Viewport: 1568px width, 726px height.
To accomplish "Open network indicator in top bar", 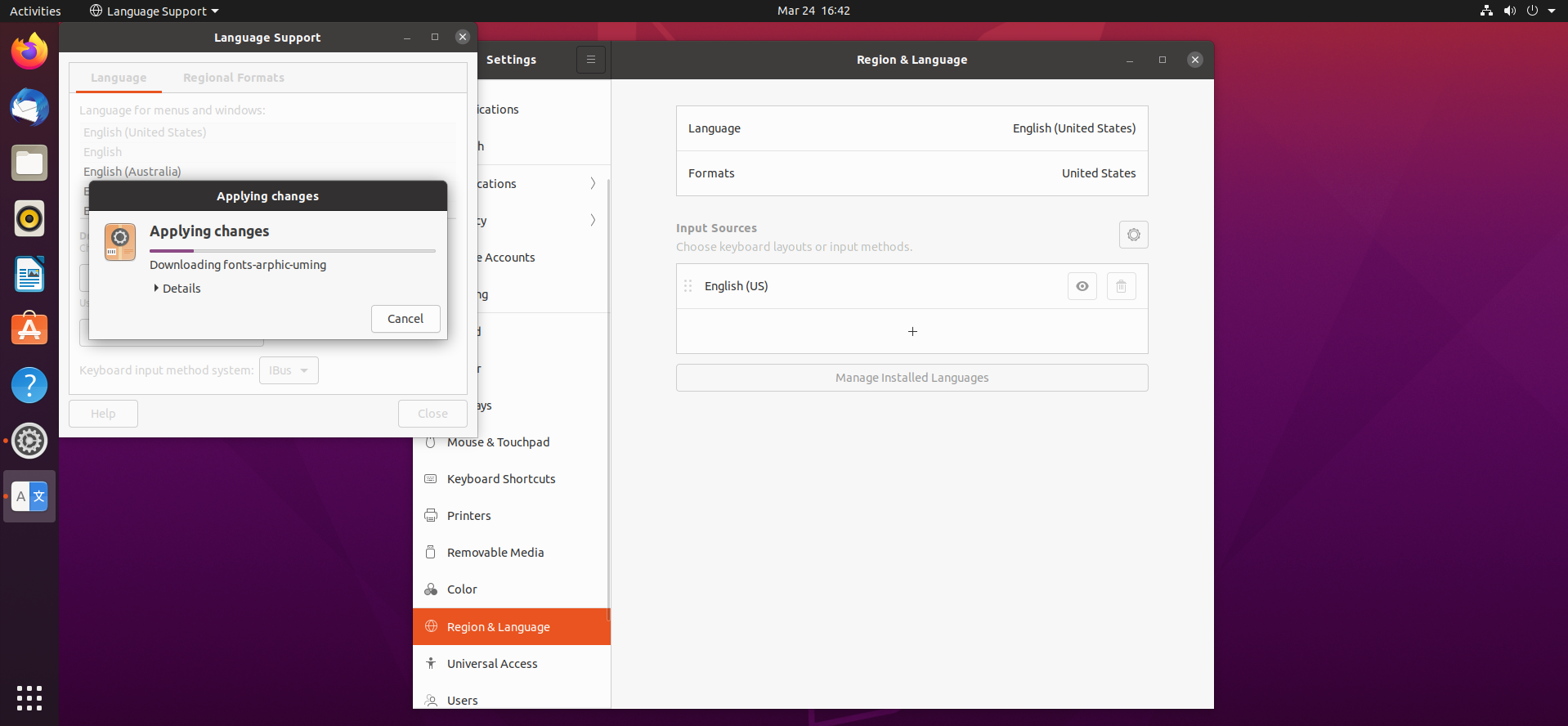I will [1487, 11].
